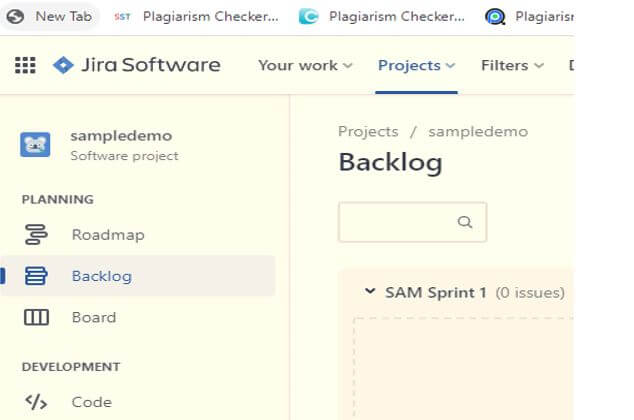The height and width of the screenshot is (420, 634).
Task: Open the Filters dropdown menu
Action: click(x=512, y=65)
